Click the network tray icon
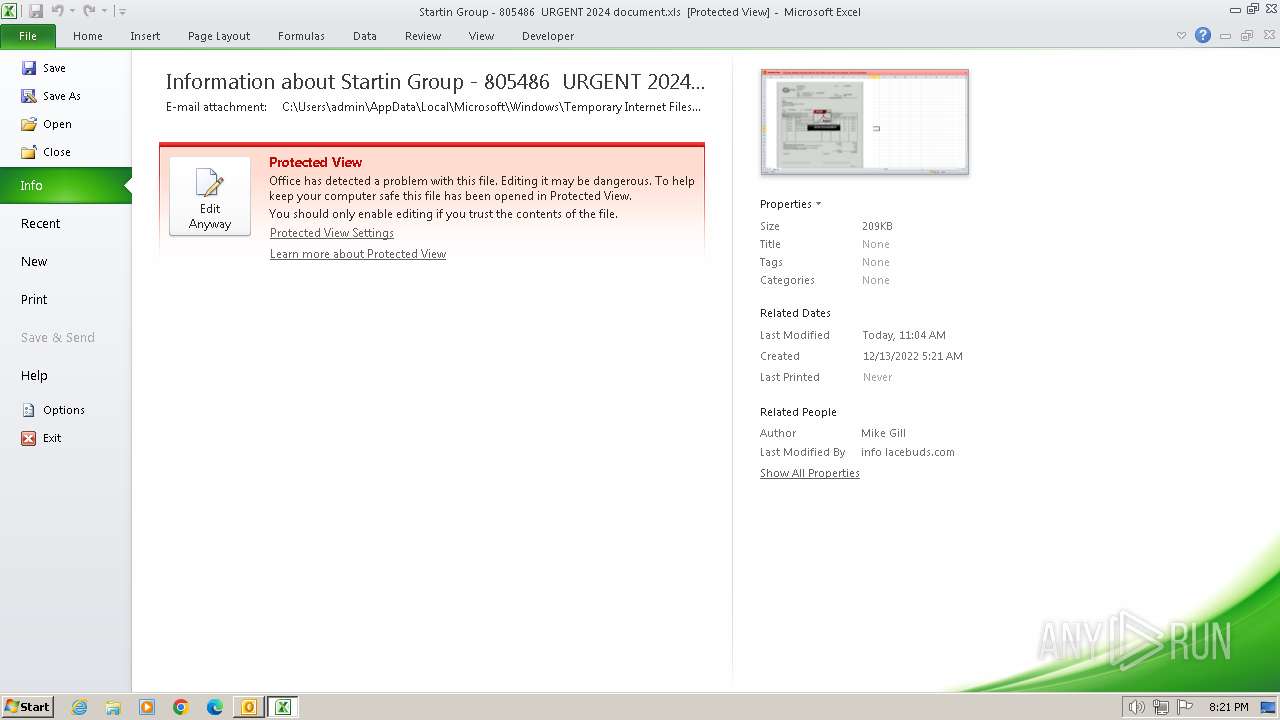1280x720 pixels. pos(1161,707)
